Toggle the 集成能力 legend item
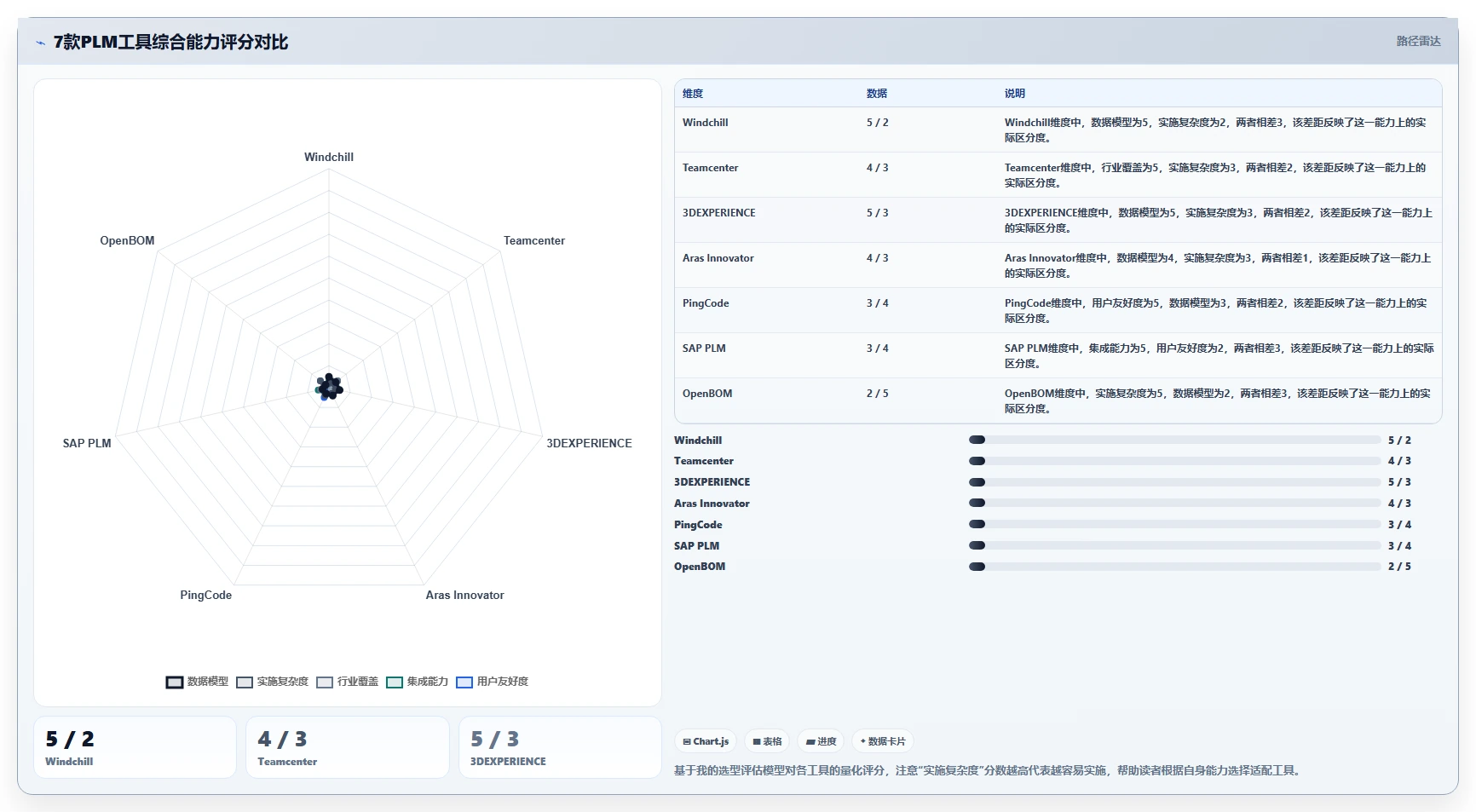This screenshot has width=1476, height=812. (x=417, y=682)
